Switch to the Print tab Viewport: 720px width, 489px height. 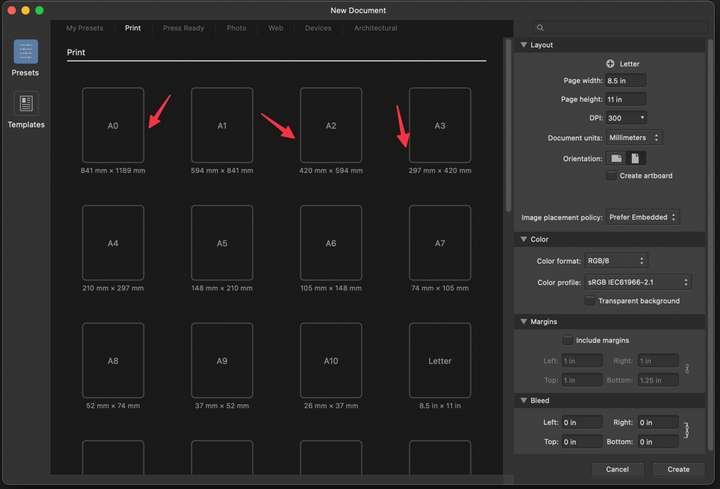pyautogui.click(x=133, y=28)
